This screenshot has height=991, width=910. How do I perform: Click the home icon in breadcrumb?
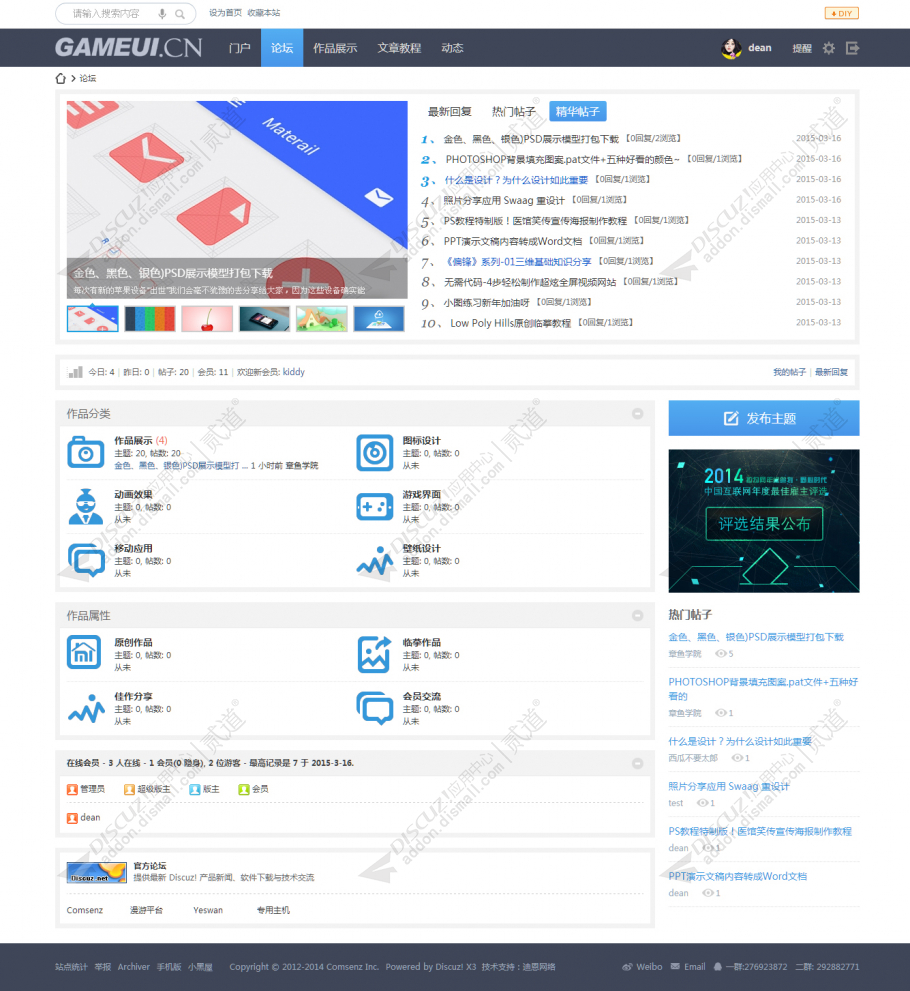click(x=61, y=78)
